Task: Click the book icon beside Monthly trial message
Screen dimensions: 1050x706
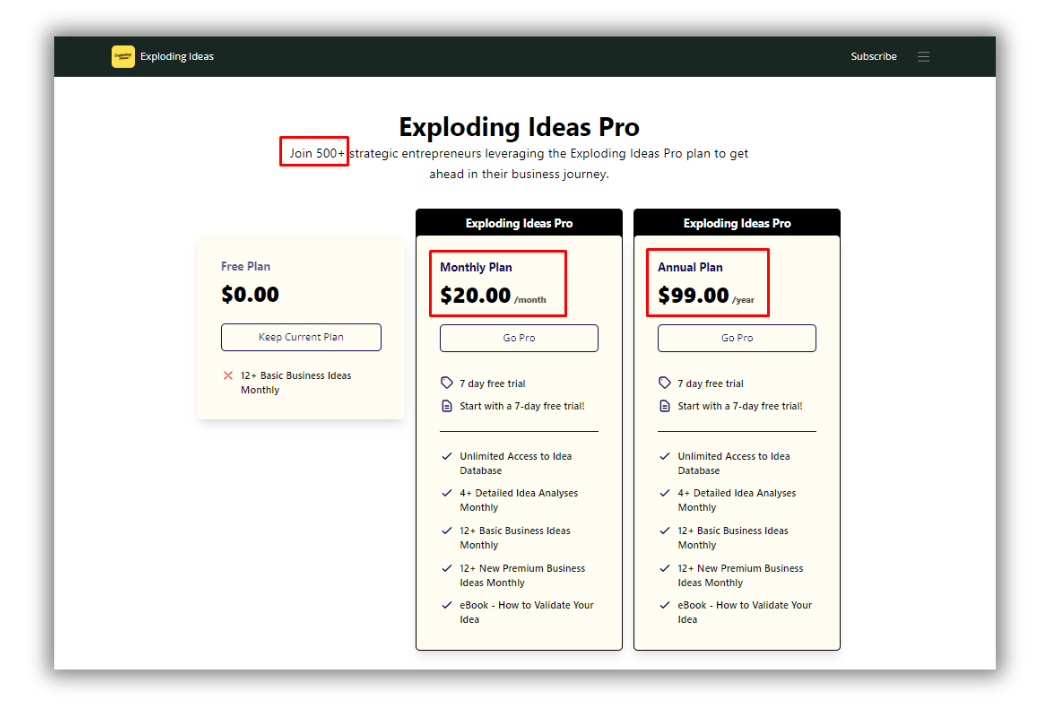Action: 447,406
